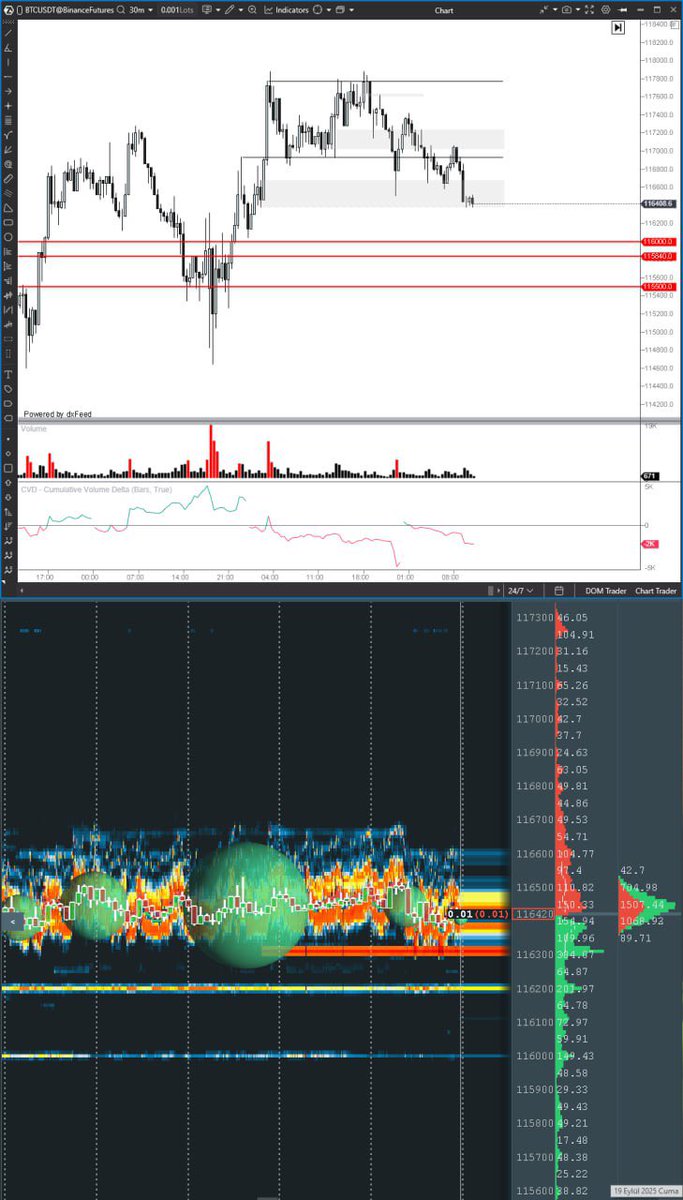This screenshot has width=683, height=1200.
Task: Expand the circular tool dropdown after Indicators
Action: (x=321, y=9)
